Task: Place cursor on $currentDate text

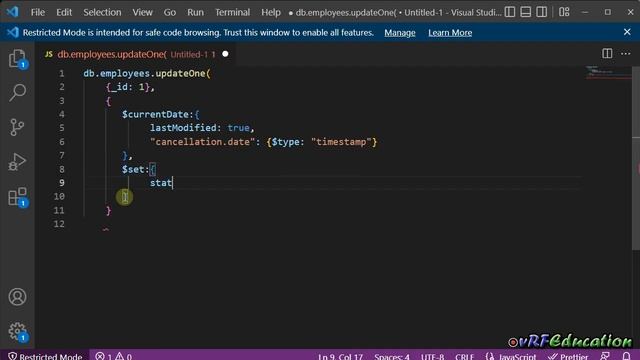Action: tap(156, 114)
